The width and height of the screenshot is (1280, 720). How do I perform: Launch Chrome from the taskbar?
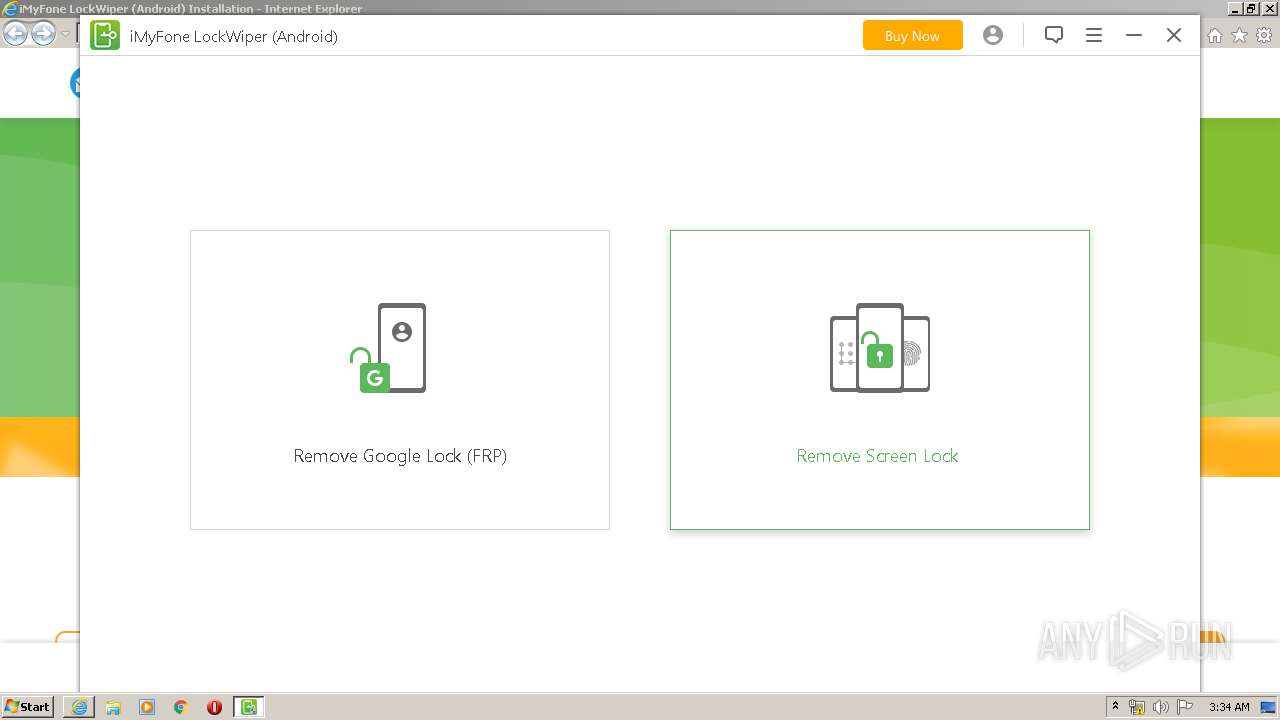coord(181,707)
